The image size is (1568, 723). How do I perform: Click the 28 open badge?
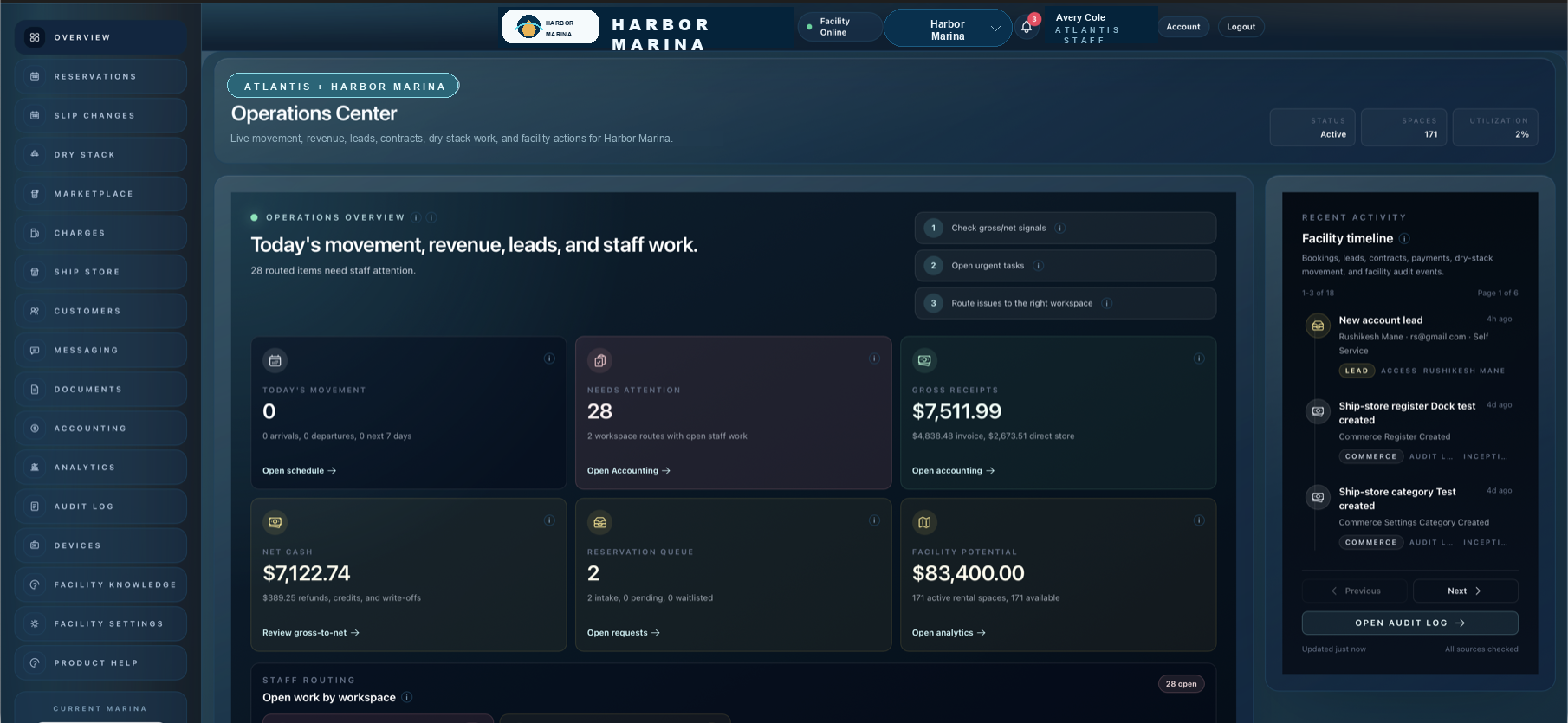click(x=1181, y=684)
